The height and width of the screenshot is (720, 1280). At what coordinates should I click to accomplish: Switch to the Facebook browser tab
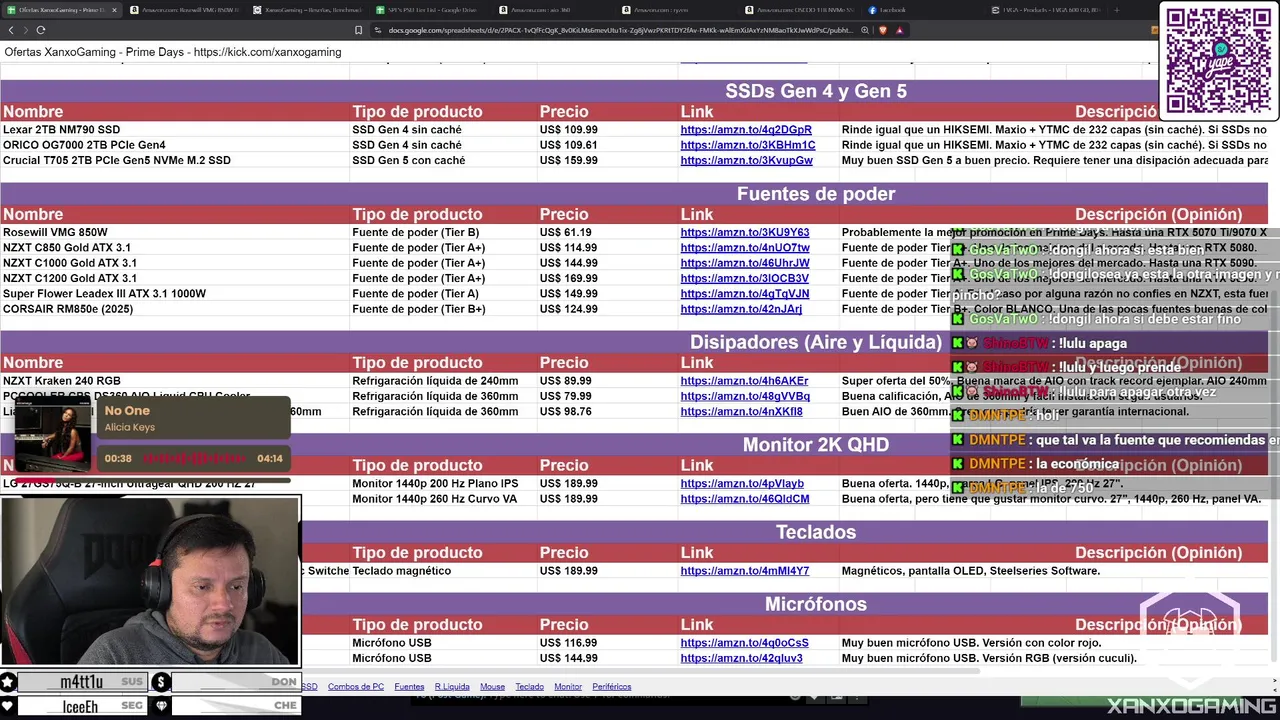tap(923, 10)
